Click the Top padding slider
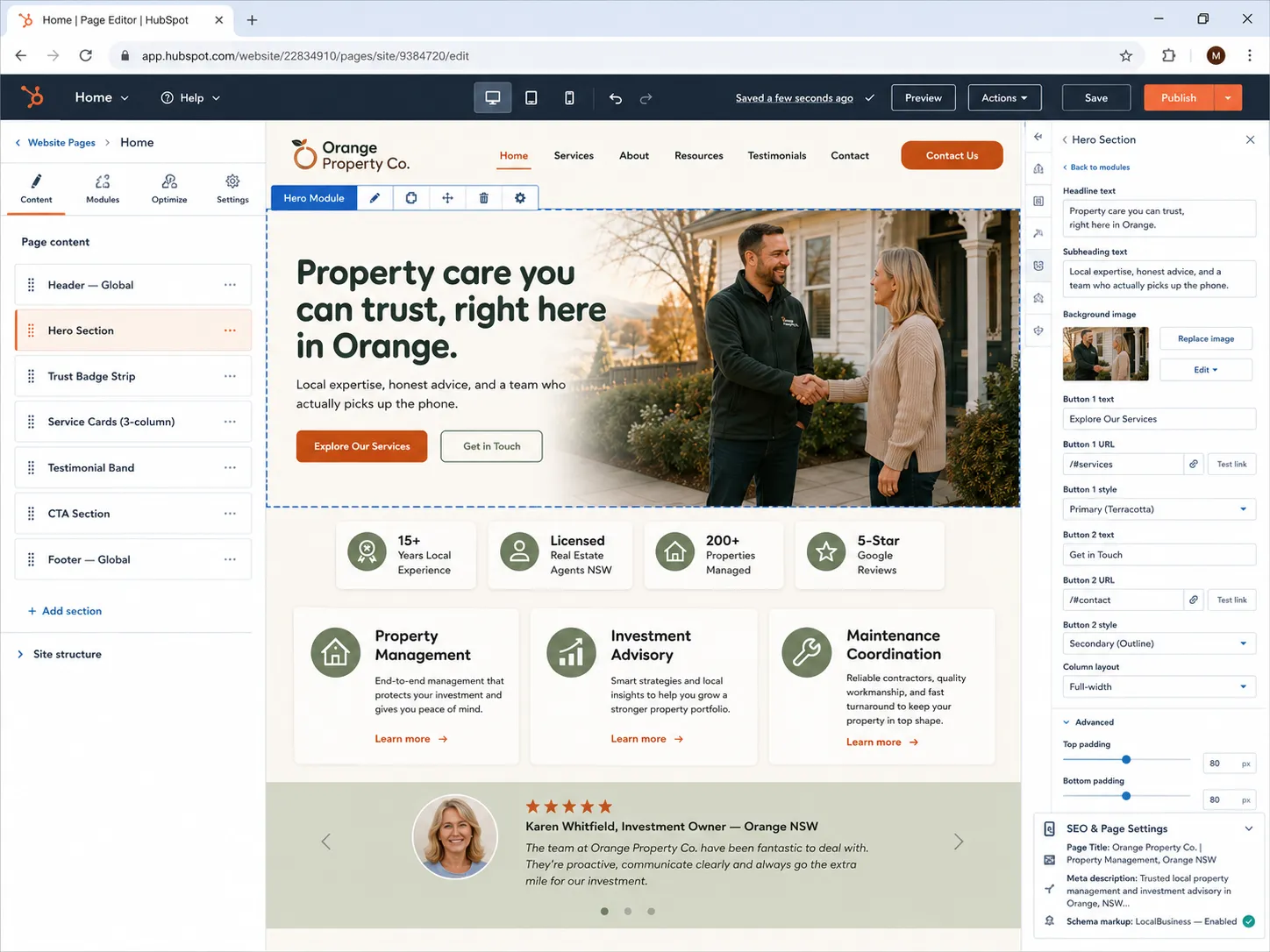Image resolution: width=1270 pixels, height=952 pixels. click(1126, 760)
